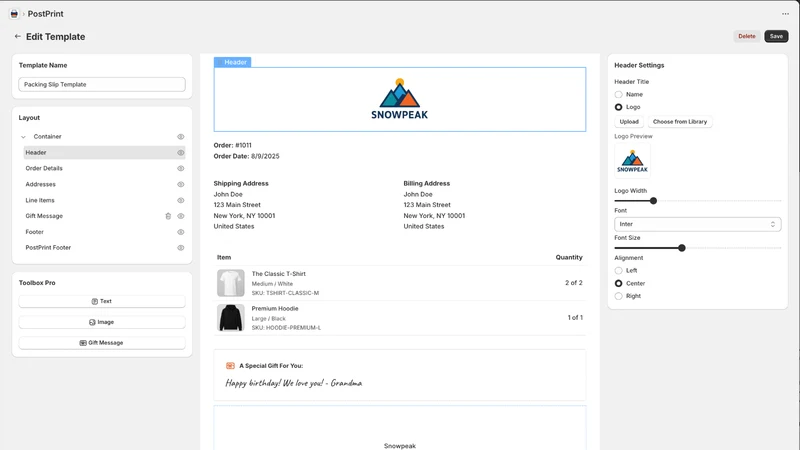This screenshot has height=450, width=800.
Task: Click the Logo Width slider handle
Action: pos(653,201)
